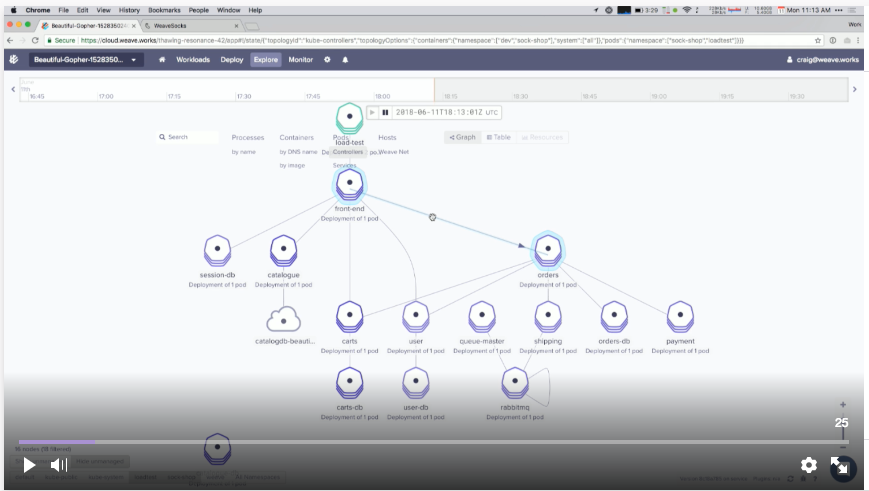The width and height of the screenshot is (869, 491).
Task: Switch to Resources view
Action: 542,137
